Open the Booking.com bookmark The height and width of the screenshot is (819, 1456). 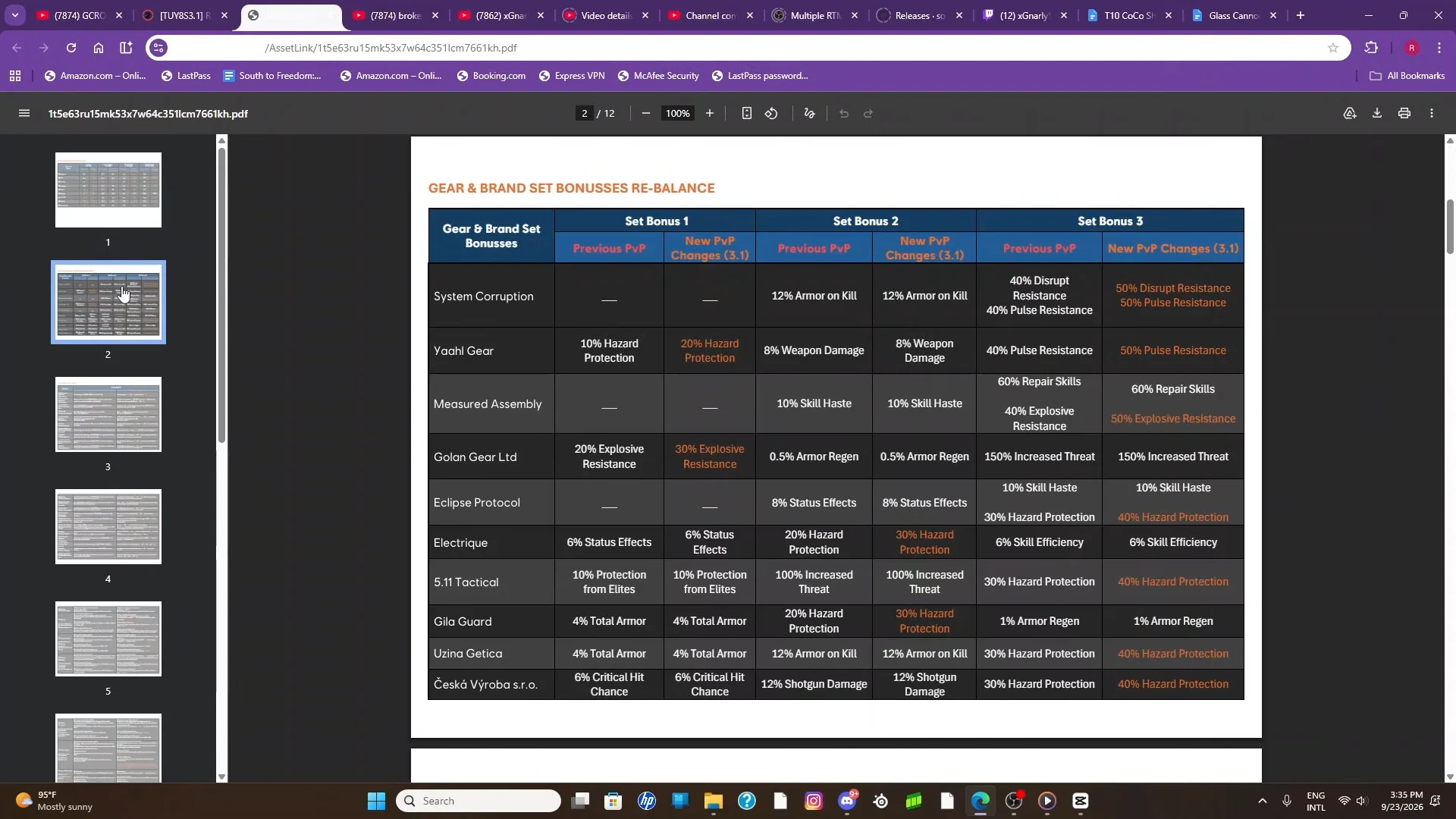click(x=491, y=76)
